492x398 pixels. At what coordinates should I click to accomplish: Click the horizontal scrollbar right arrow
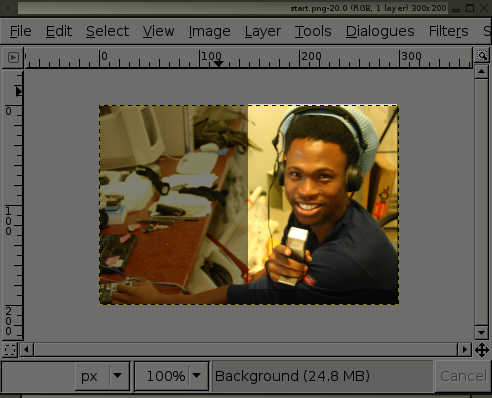(x=465, y=350)
